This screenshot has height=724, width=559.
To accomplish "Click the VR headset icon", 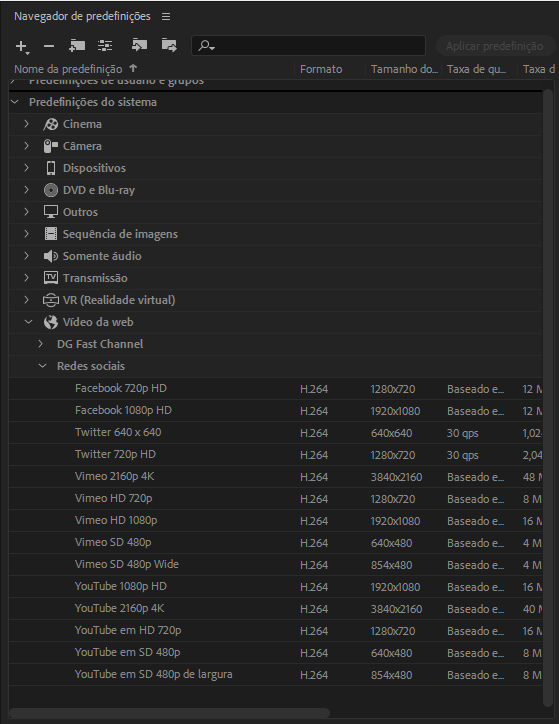I will (51, 300).
